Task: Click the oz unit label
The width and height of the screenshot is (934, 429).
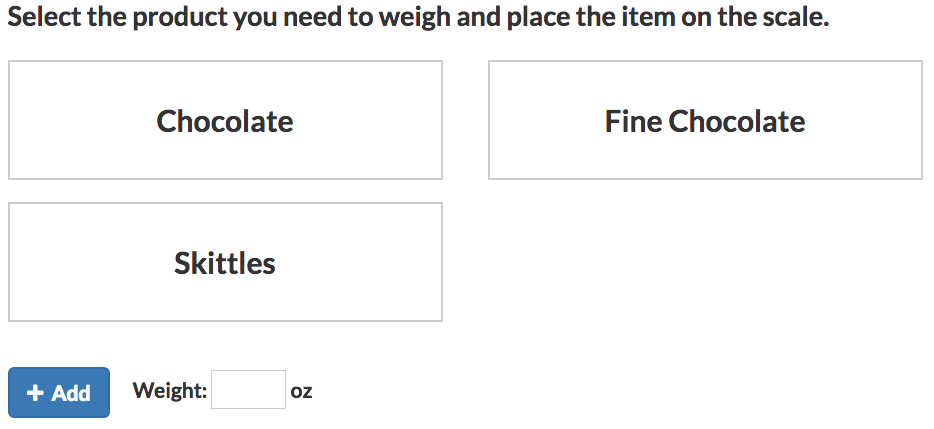Action: pos(301,391)
